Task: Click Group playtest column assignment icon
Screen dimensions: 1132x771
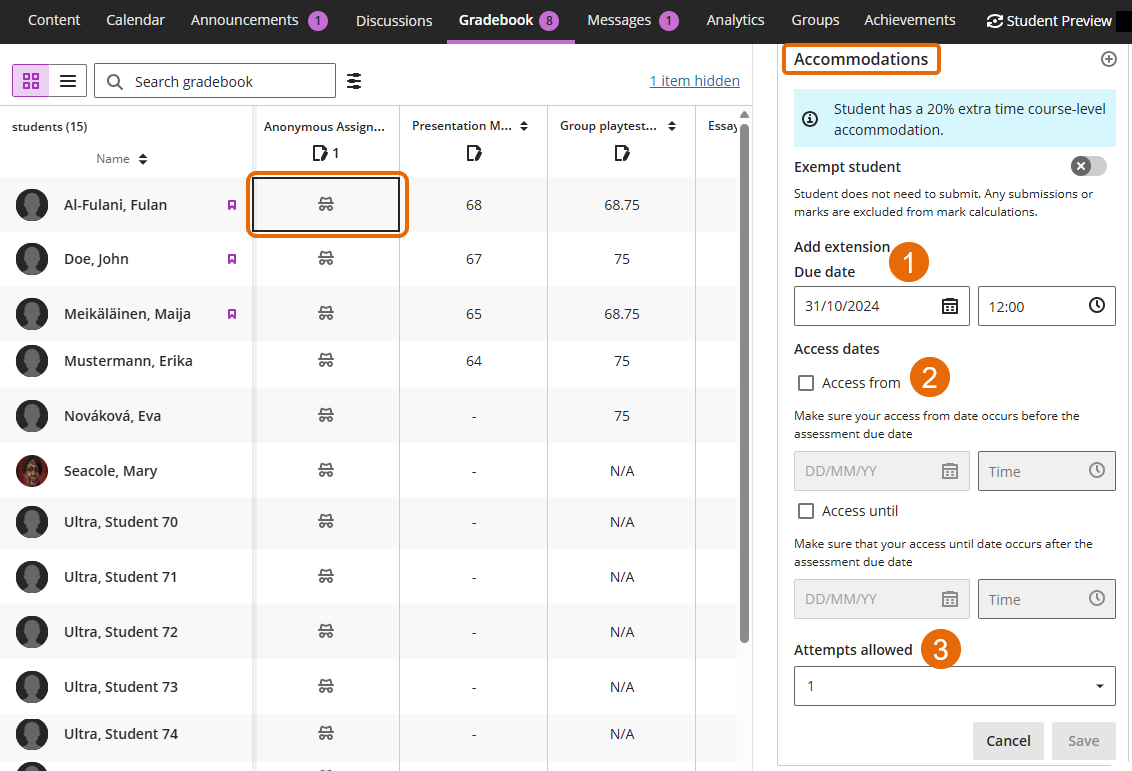Action: click(x=622, y=153)
